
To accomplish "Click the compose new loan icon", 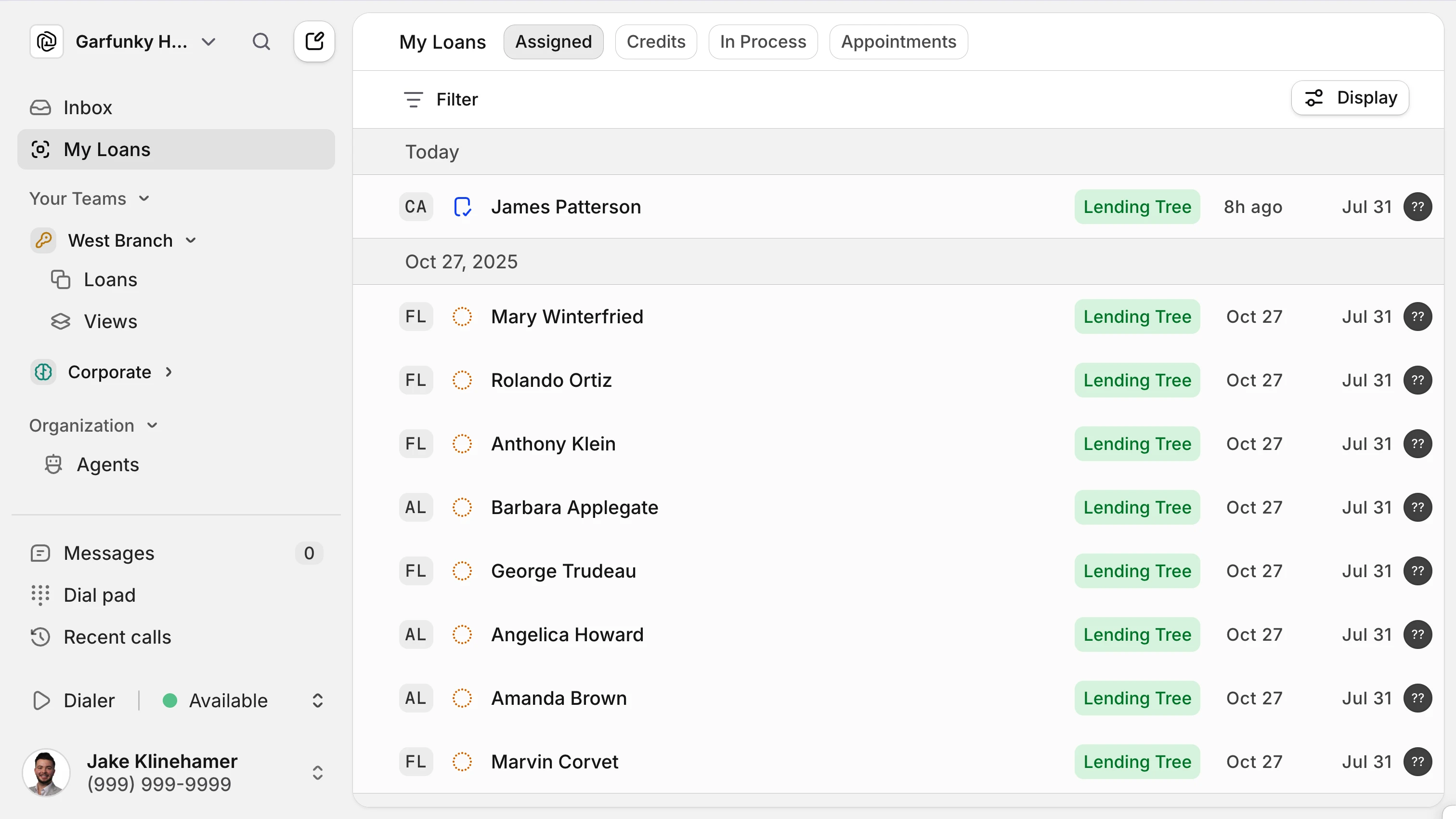I will tap(314, 42).
